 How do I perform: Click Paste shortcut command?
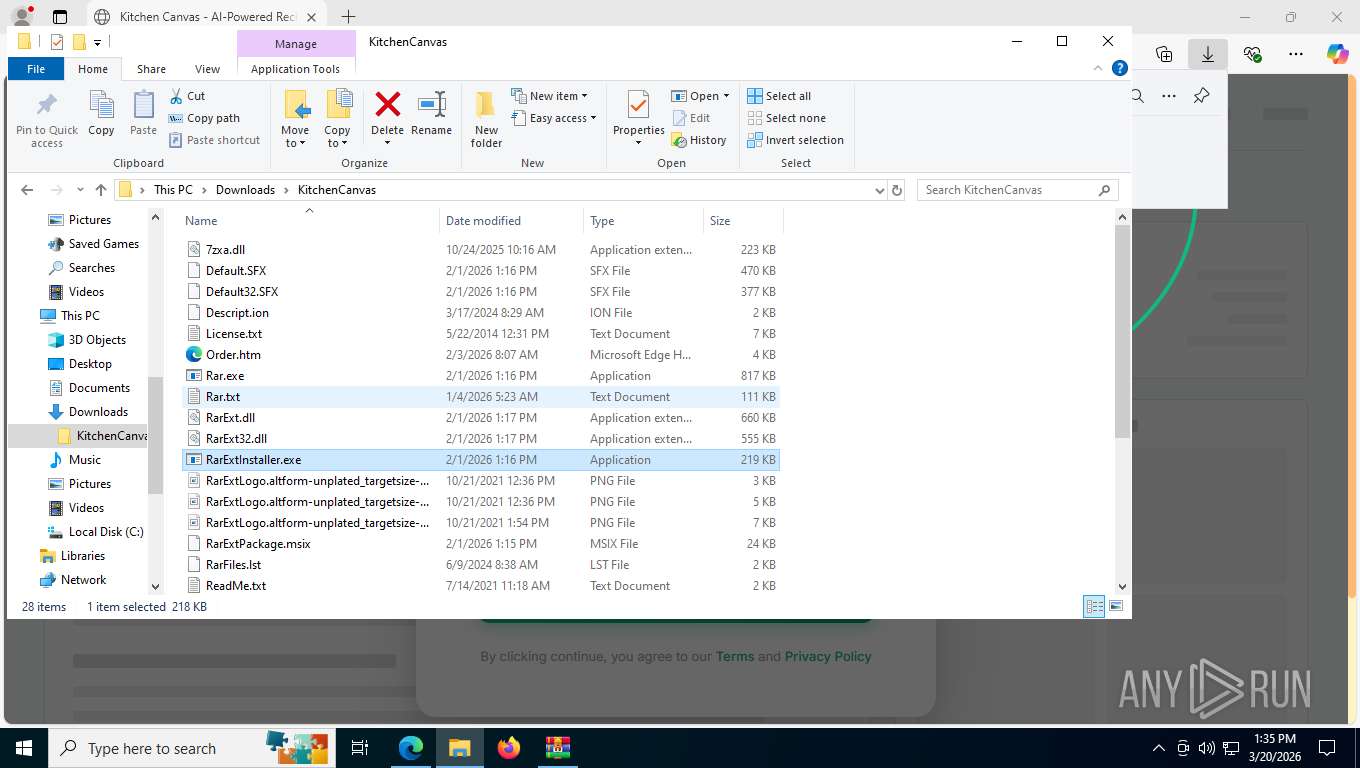pos(214,140)
